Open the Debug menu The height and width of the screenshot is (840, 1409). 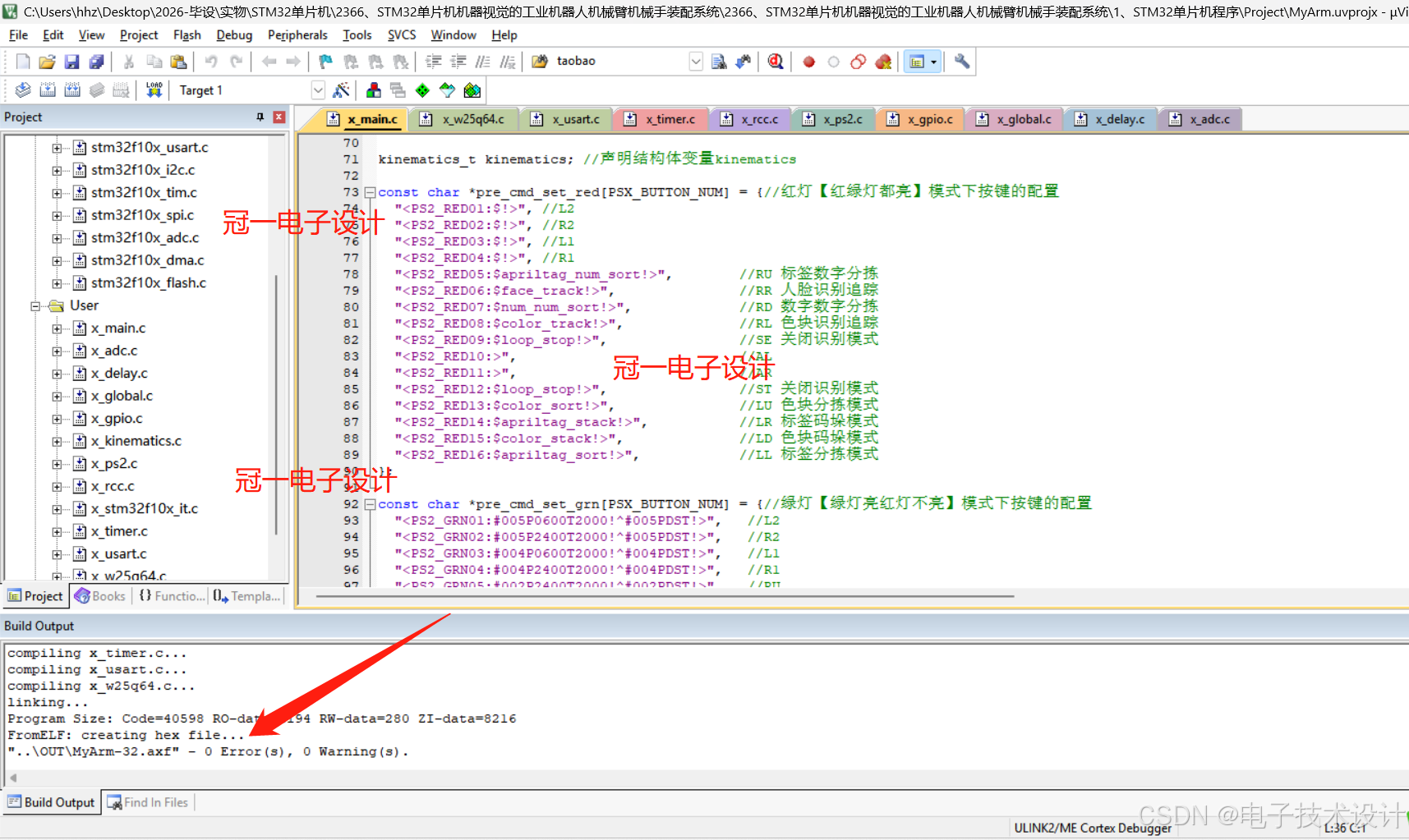tap(234, 35)
